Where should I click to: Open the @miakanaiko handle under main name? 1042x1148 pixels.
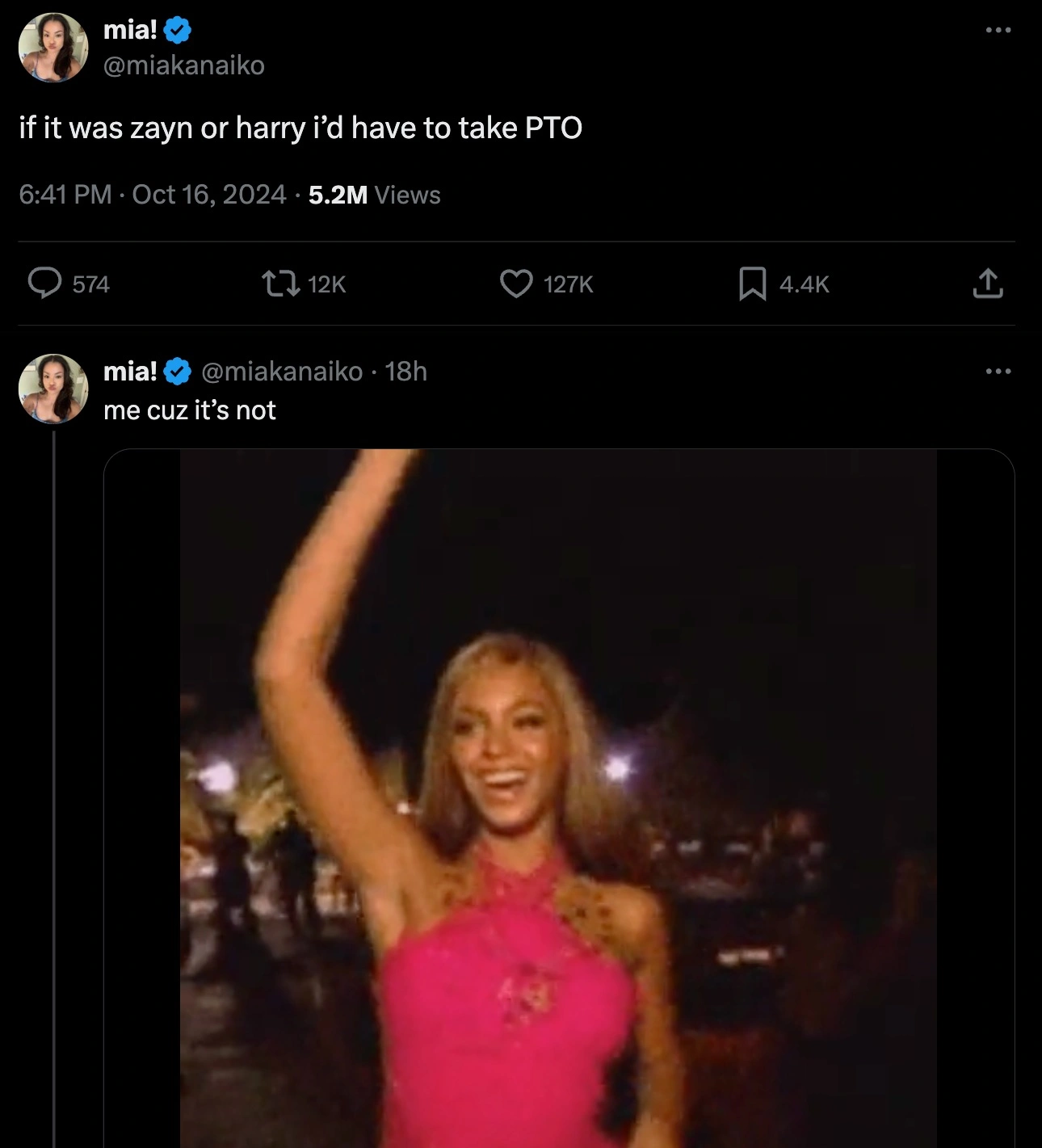184,65
